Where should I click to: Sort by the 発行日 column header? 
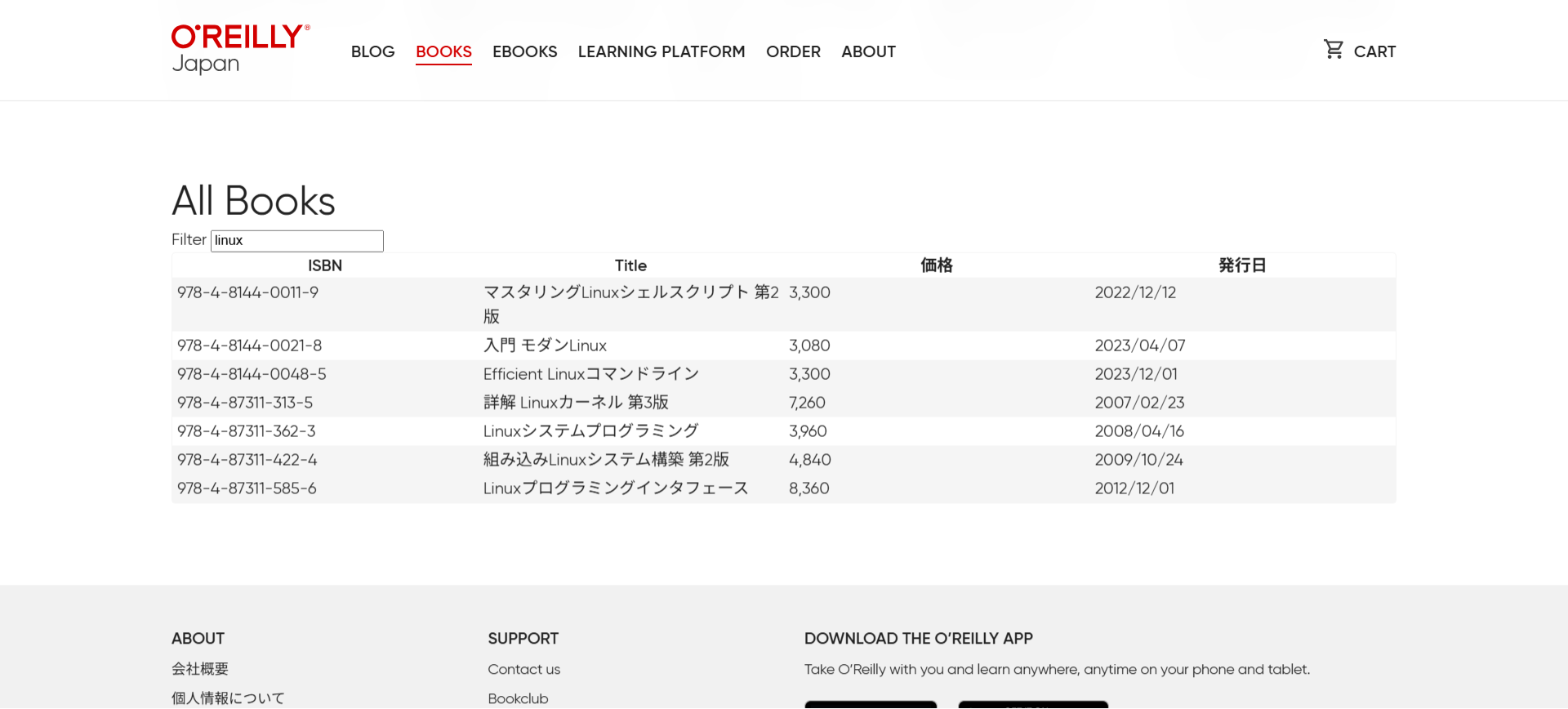tap(1242, 265)
